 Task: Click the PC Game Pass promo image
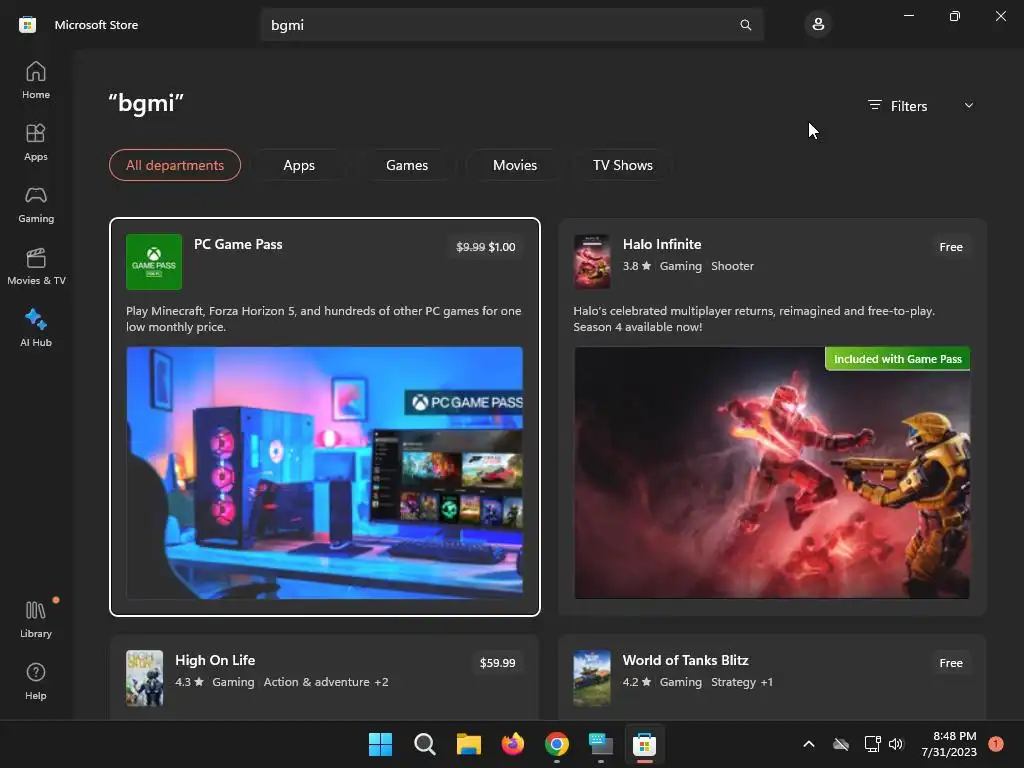pyautogui.click(x=325, y=472)
